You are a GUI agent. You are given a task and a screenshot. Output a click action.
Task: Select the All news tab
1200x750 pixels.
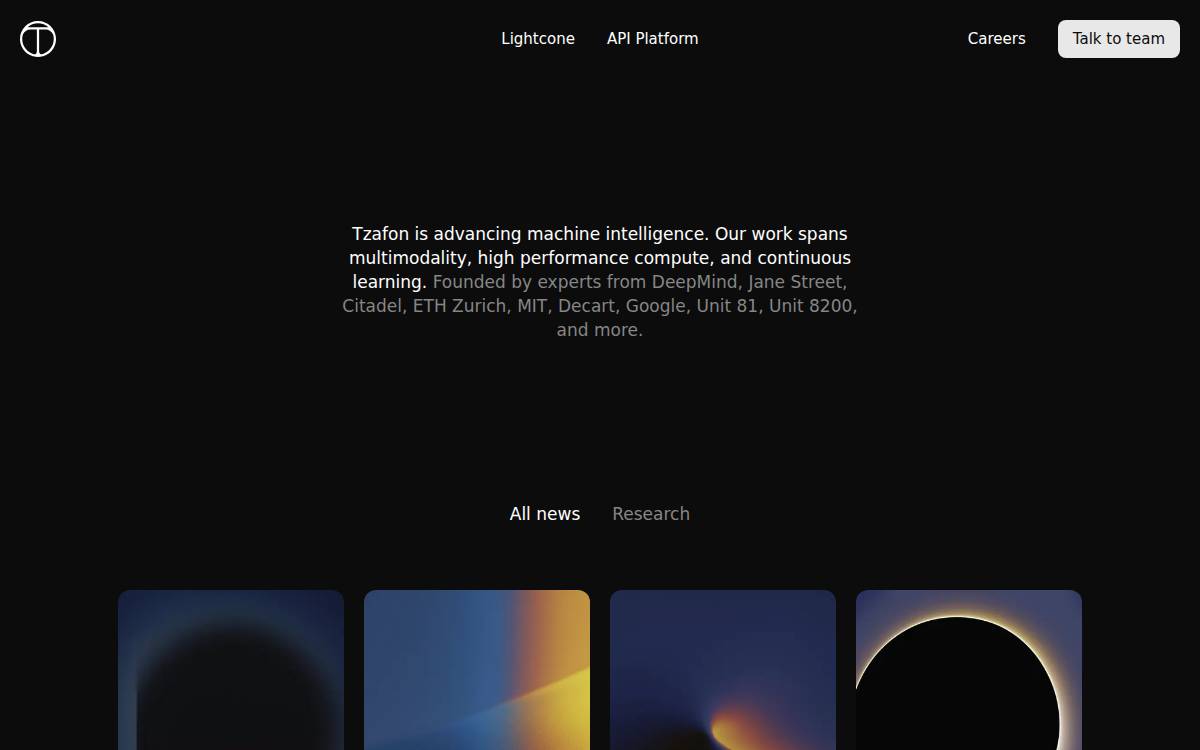coord(545,514)
